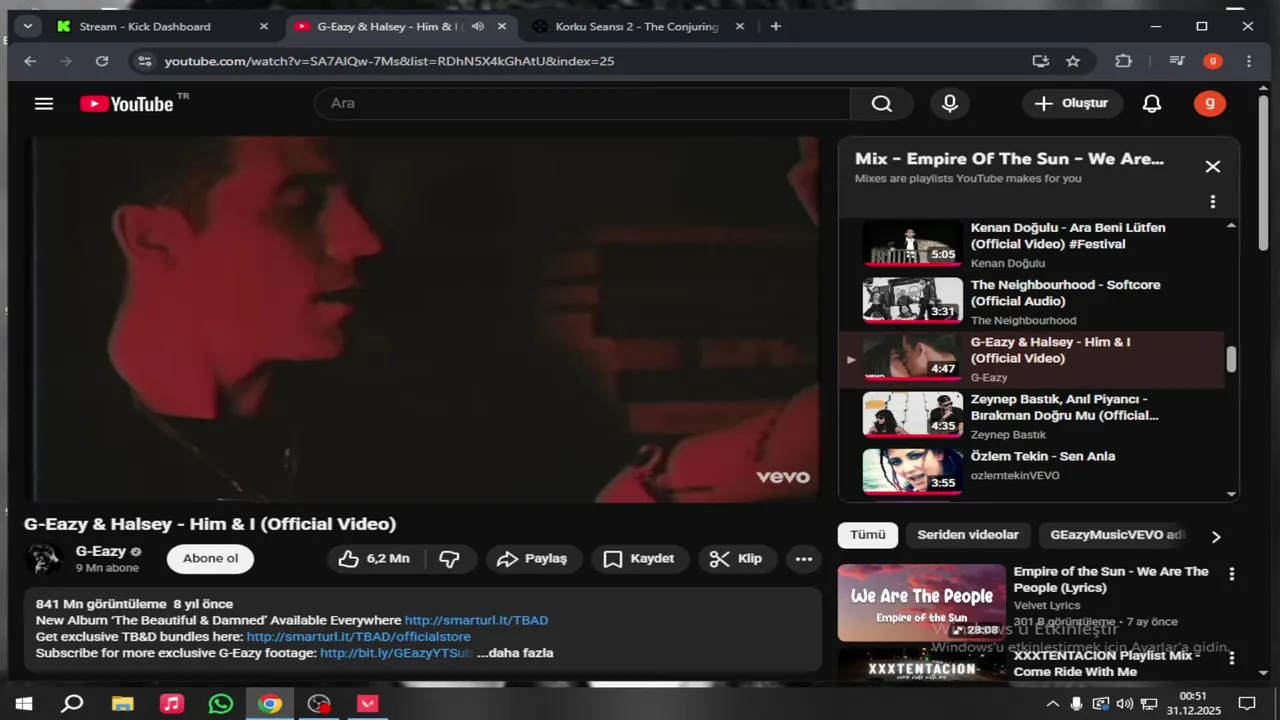1280x720 pixels.
Task: Mute the G-Eazy tab audio icon
Action: pyautogui.click(x=478, y=26)
